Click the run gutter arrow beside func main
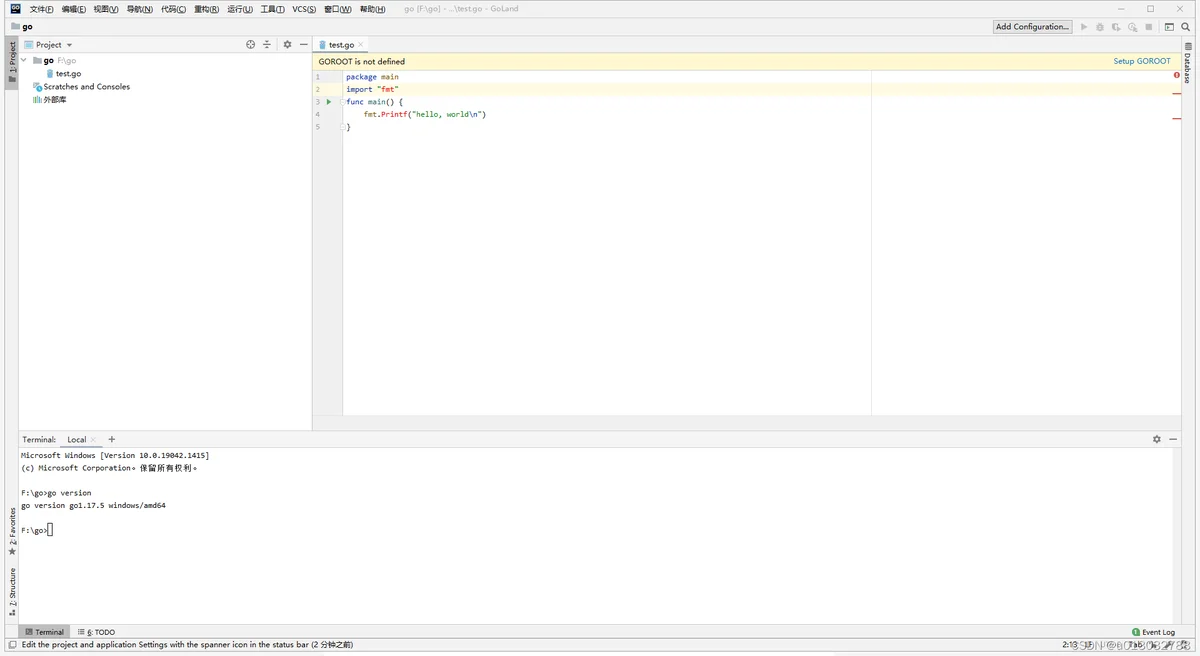This screenshot has height=656, width=1200. coord(329,102)
